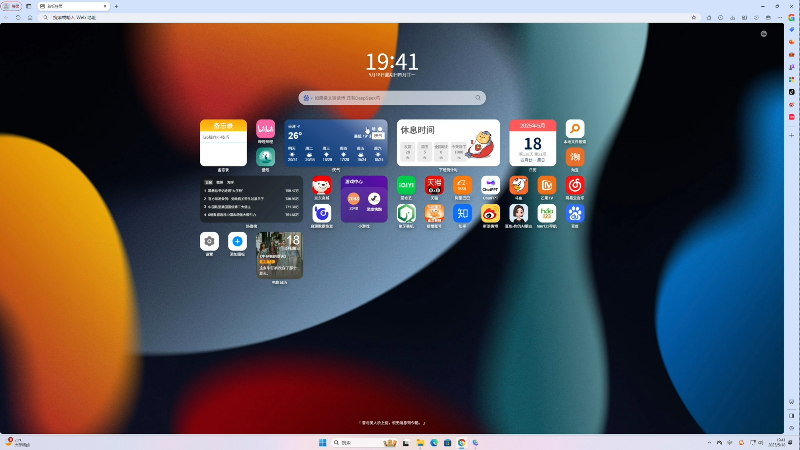
Task: Open the blue tag icon in sidebar
Action: tap(791, 30)
